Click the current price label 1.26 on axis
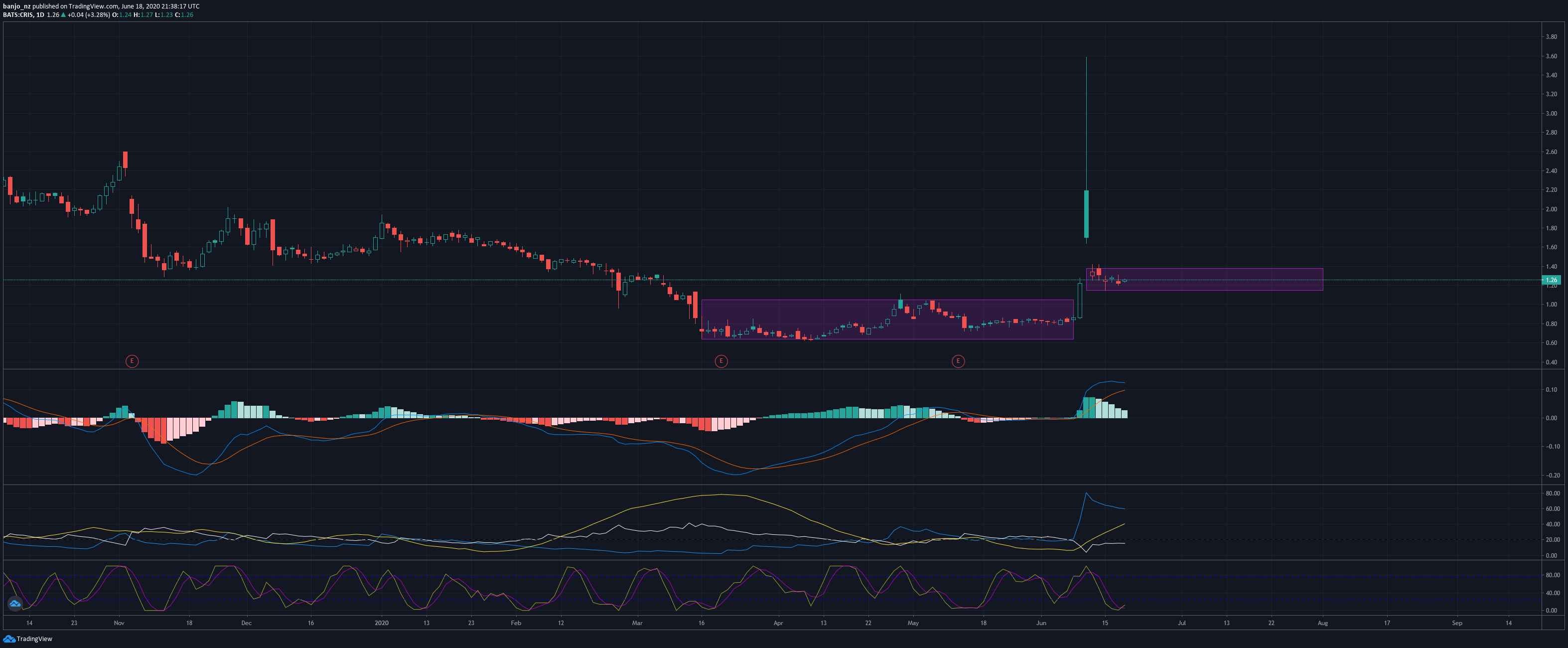Screen dimensions: 1568x648 click(1552, 280)
